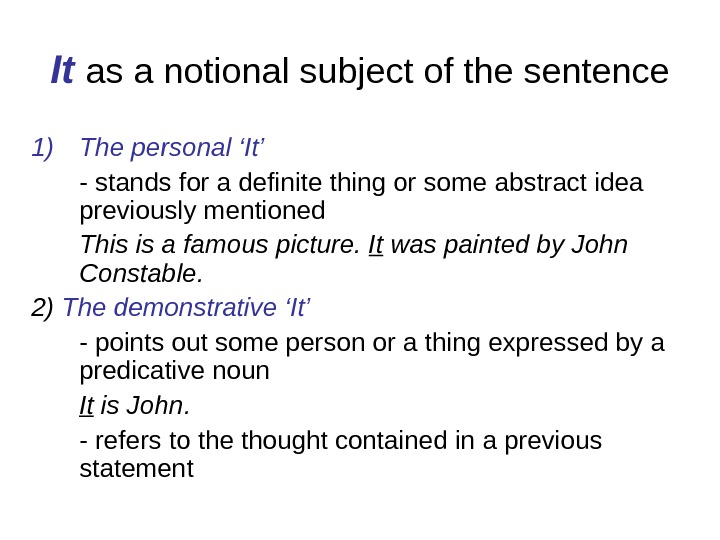Click the line starting 'refers to the thought'
Image resolution: width=720 pixels, height=540 pixels.
coord(340,440)
